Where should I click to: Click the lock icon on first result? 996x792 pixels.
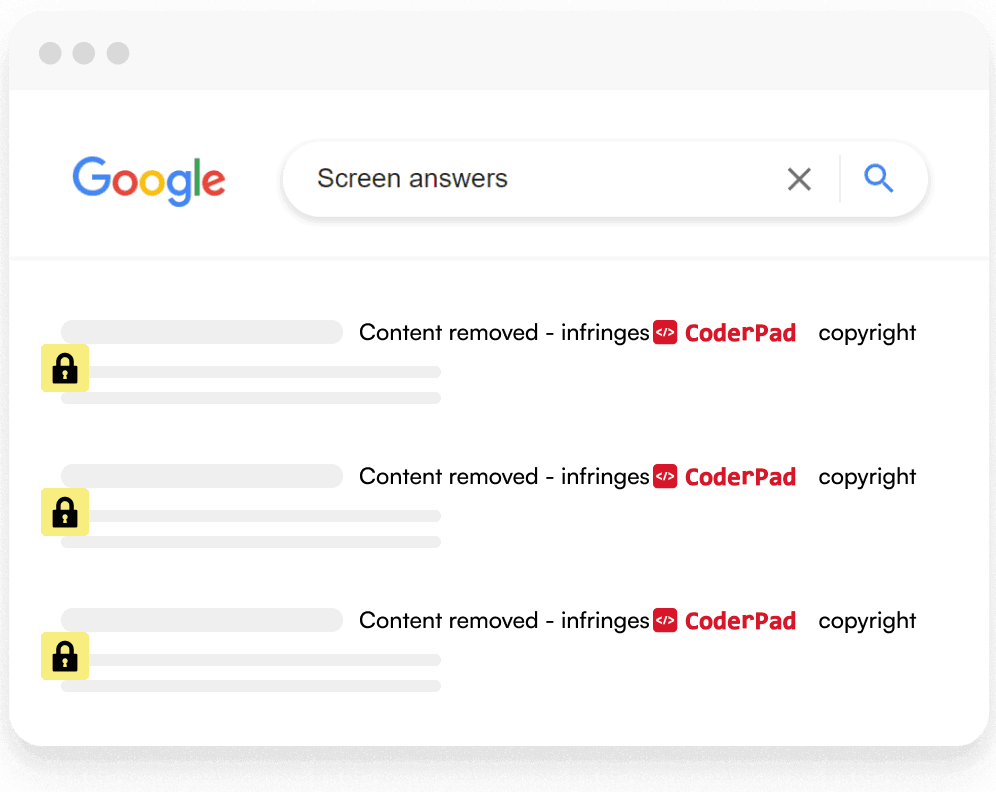[65, 368]
